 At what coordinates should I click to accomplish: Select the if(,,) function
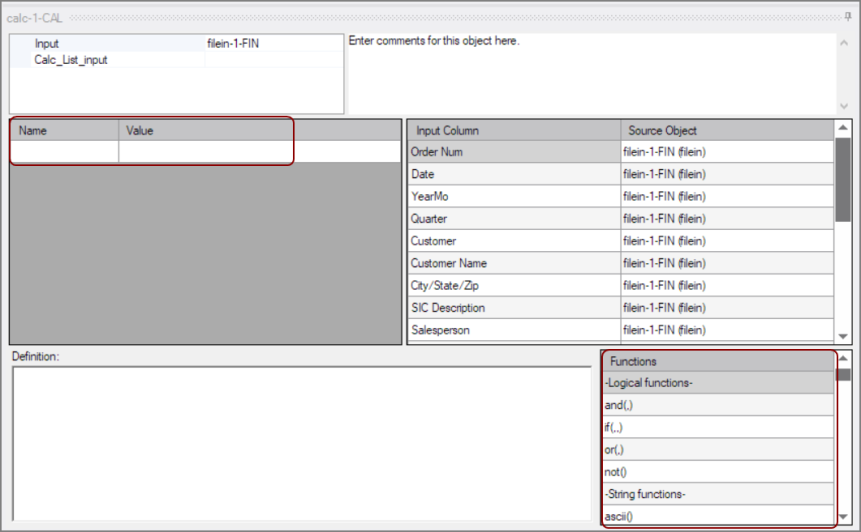point(718,427)
